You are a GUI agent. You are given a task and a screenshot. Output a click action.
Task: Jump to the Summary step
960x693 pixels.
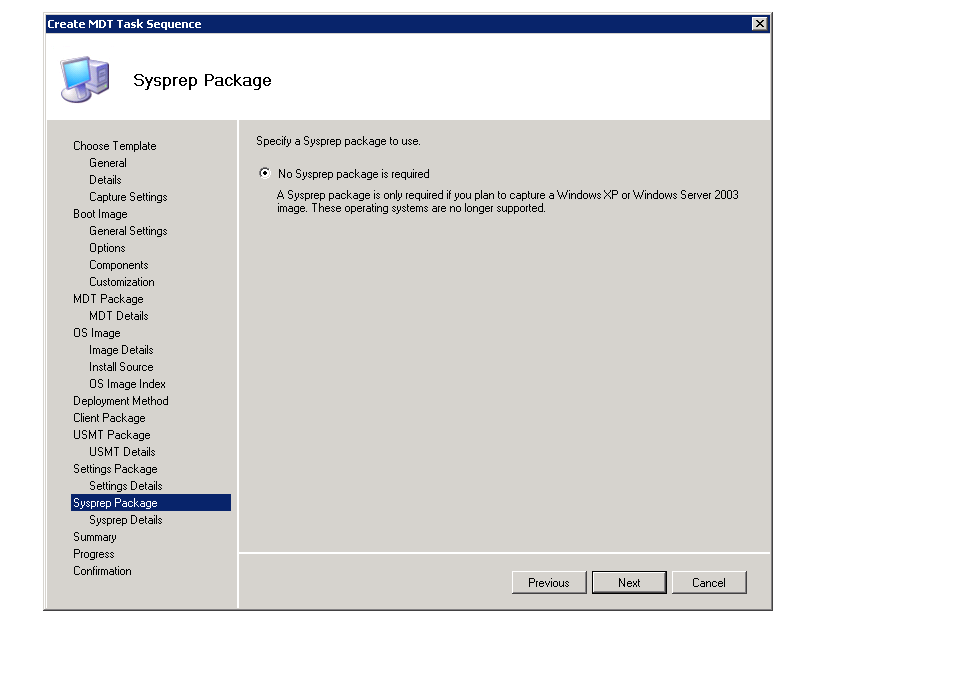tap(94, 537)
